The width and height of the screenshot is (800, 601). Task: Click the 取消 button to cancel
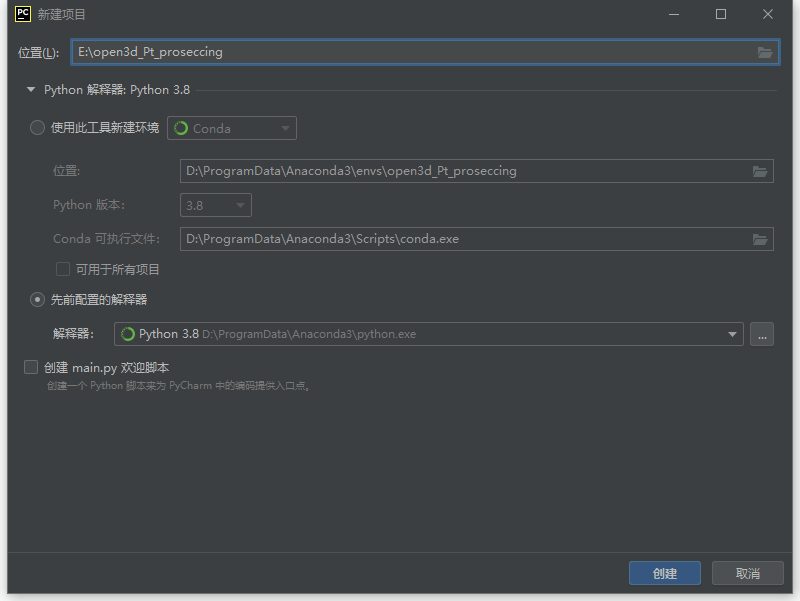(x=747, y=573)
